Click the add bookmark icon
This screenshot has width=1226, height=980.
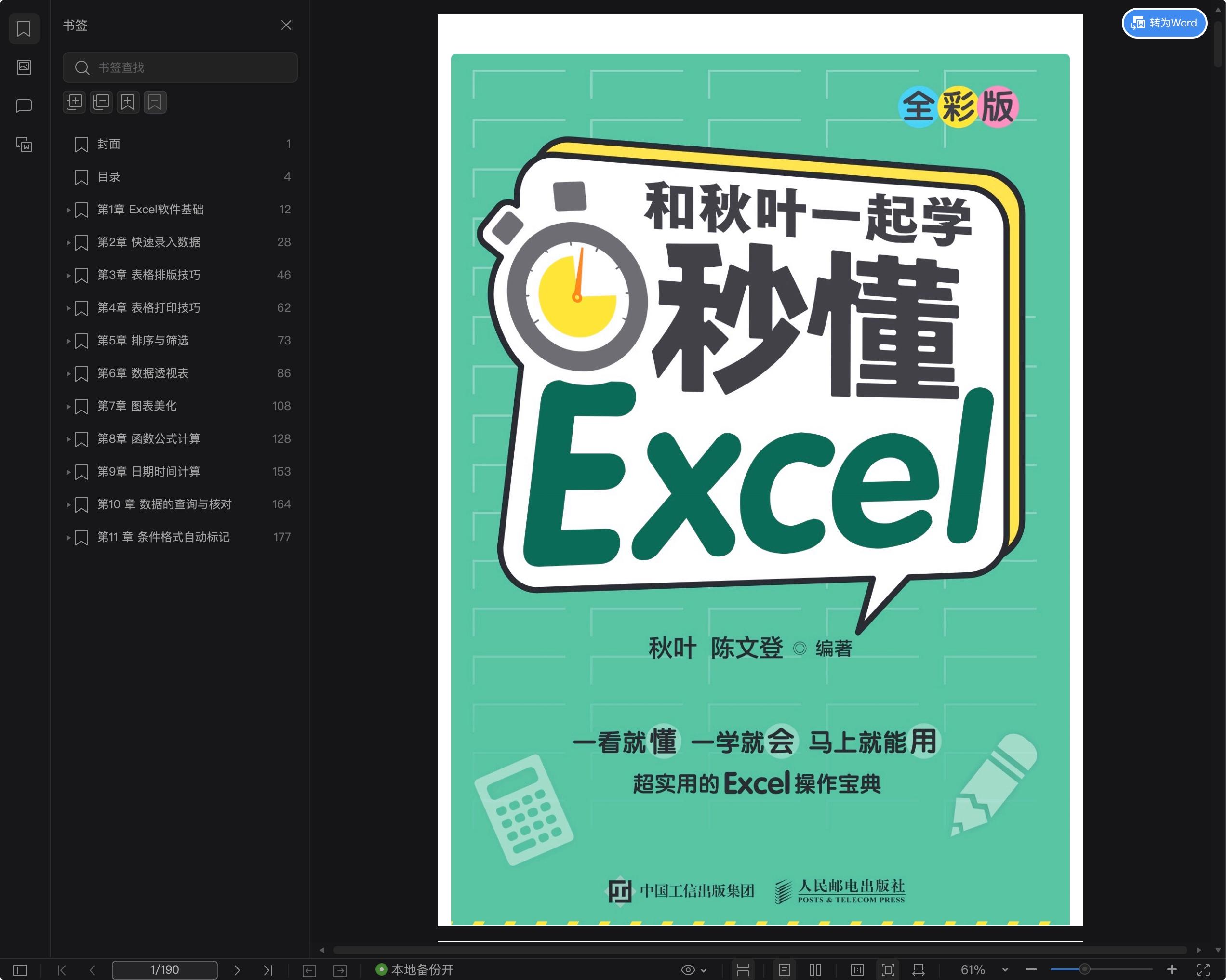point(128,102)
